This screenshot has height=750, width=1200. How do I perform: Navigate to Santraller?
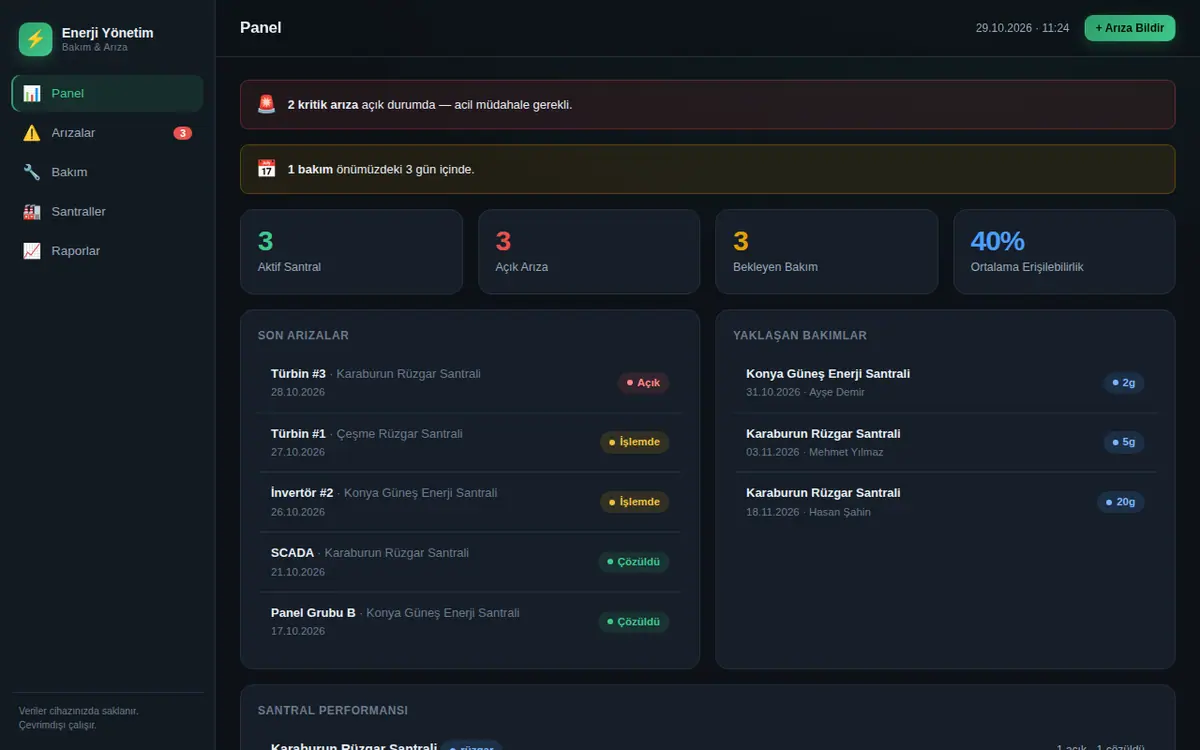[x=107, y=212]
